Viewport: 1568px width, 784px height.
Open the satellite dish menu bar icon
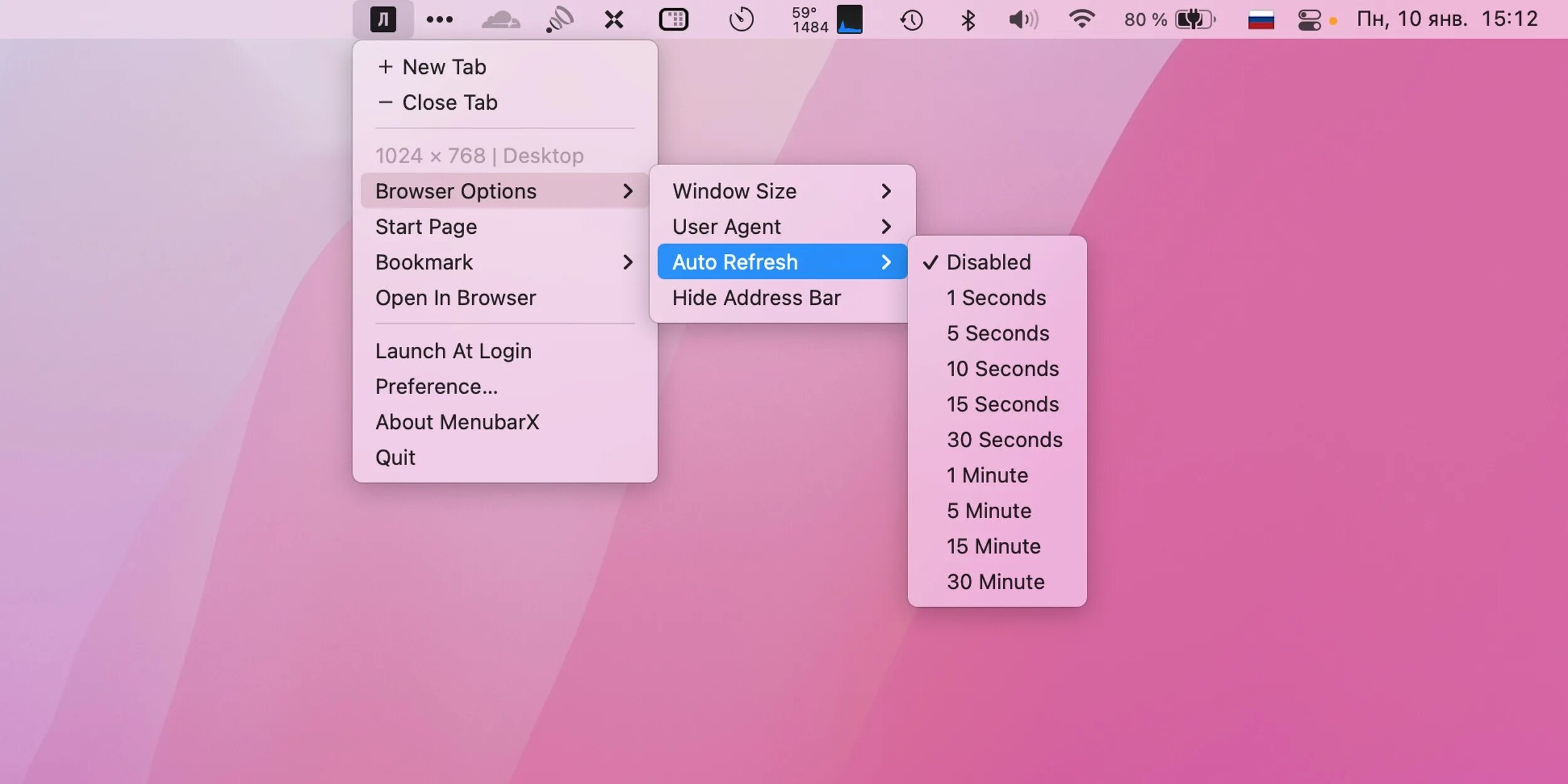click(x=559, y=19)
